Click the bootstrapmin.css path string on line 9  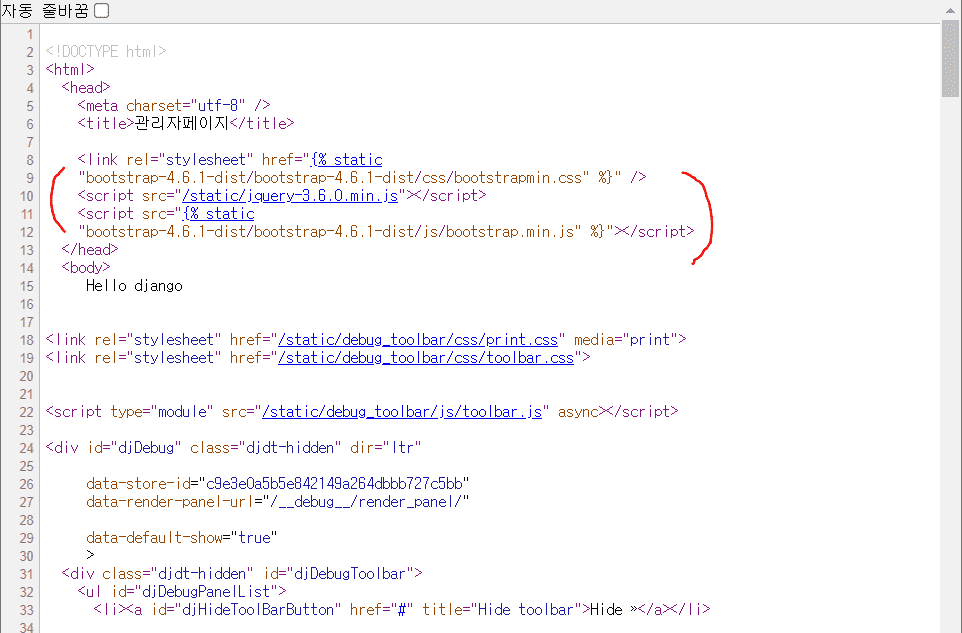[x=334, y=178]
